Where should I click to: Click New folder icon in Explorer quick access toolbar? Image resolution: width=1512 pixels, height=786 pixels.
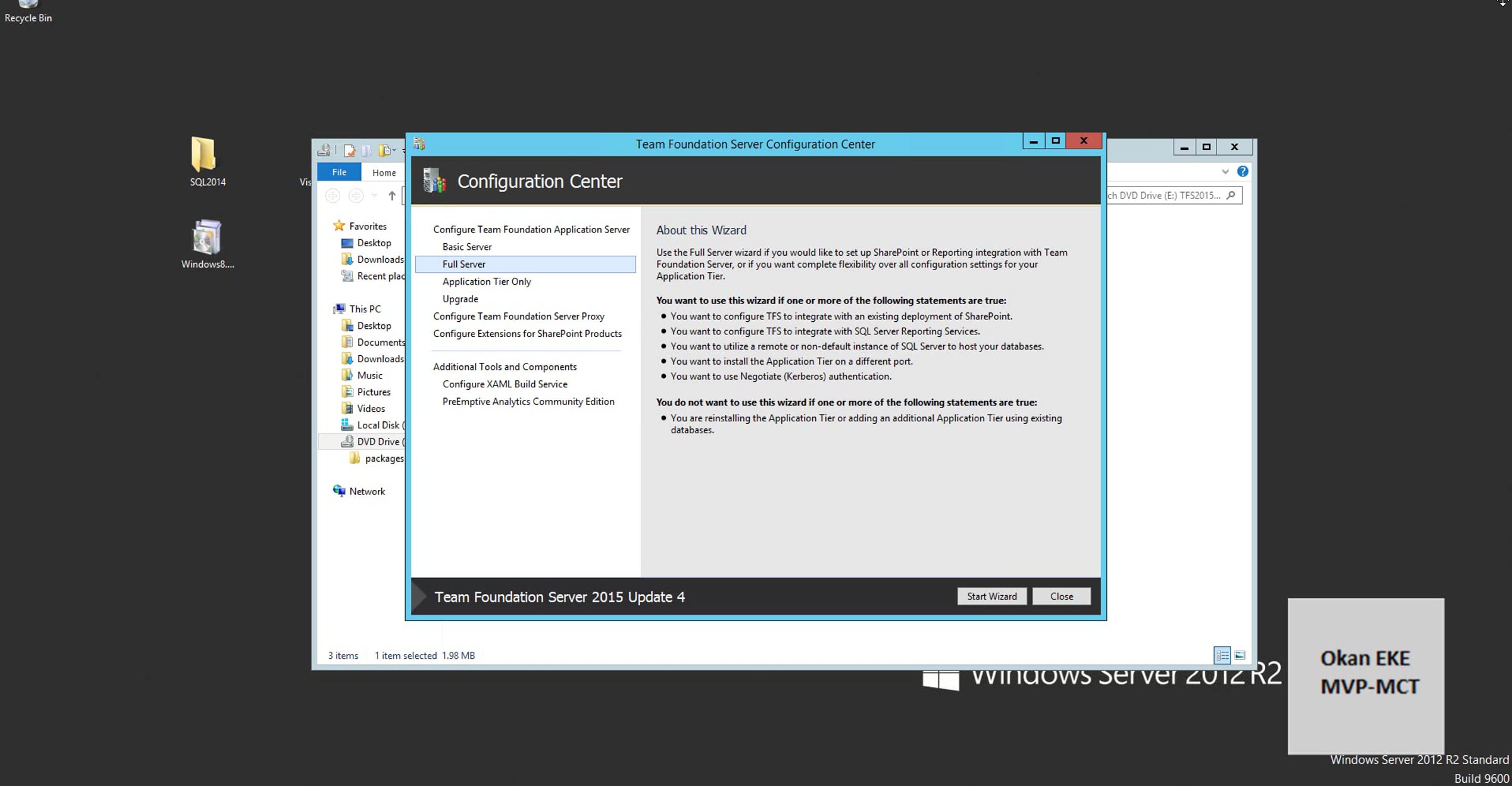click(x=367, y=150)
